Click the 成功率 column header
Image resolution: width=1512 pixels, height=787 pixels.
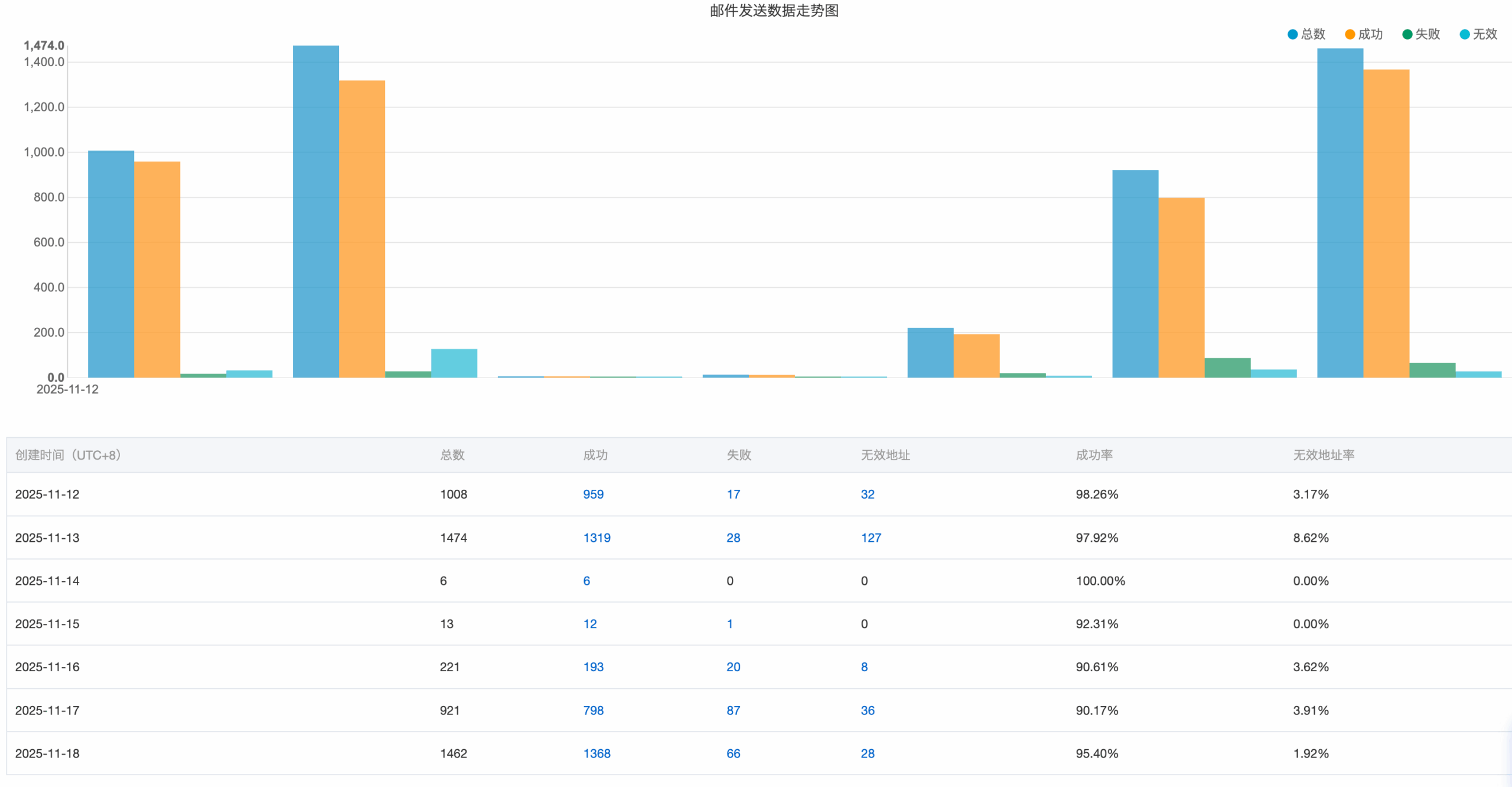(x=1094, y=455)
